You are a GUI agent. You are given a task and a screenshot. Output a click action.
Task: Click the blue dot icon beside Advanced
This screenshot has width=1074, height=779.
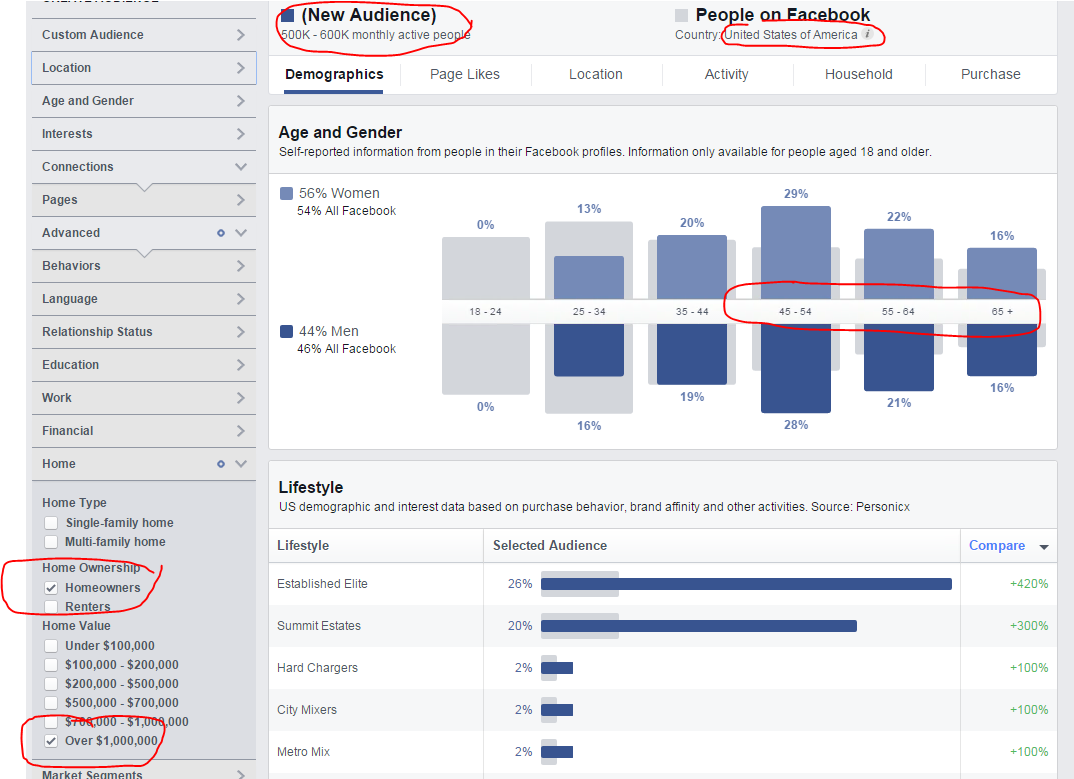click(221, 233)
